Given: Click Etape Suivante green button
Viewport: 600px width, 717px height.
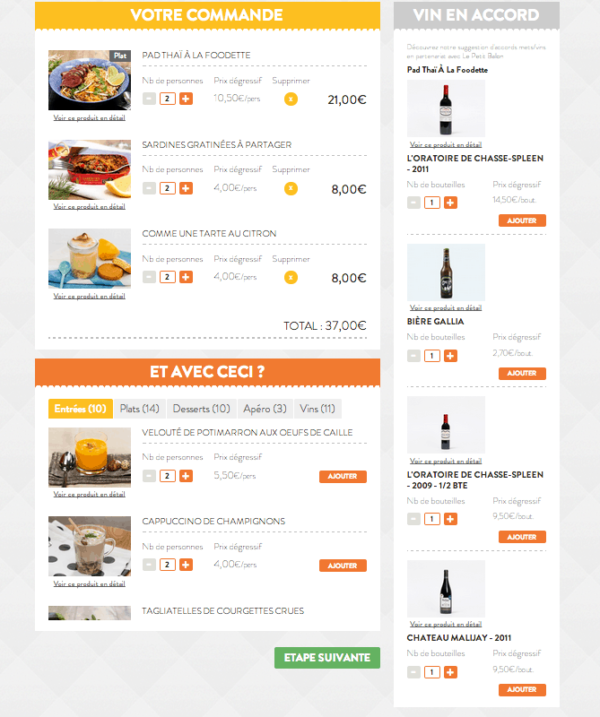Looking at the screenshot, I should 327,658.
